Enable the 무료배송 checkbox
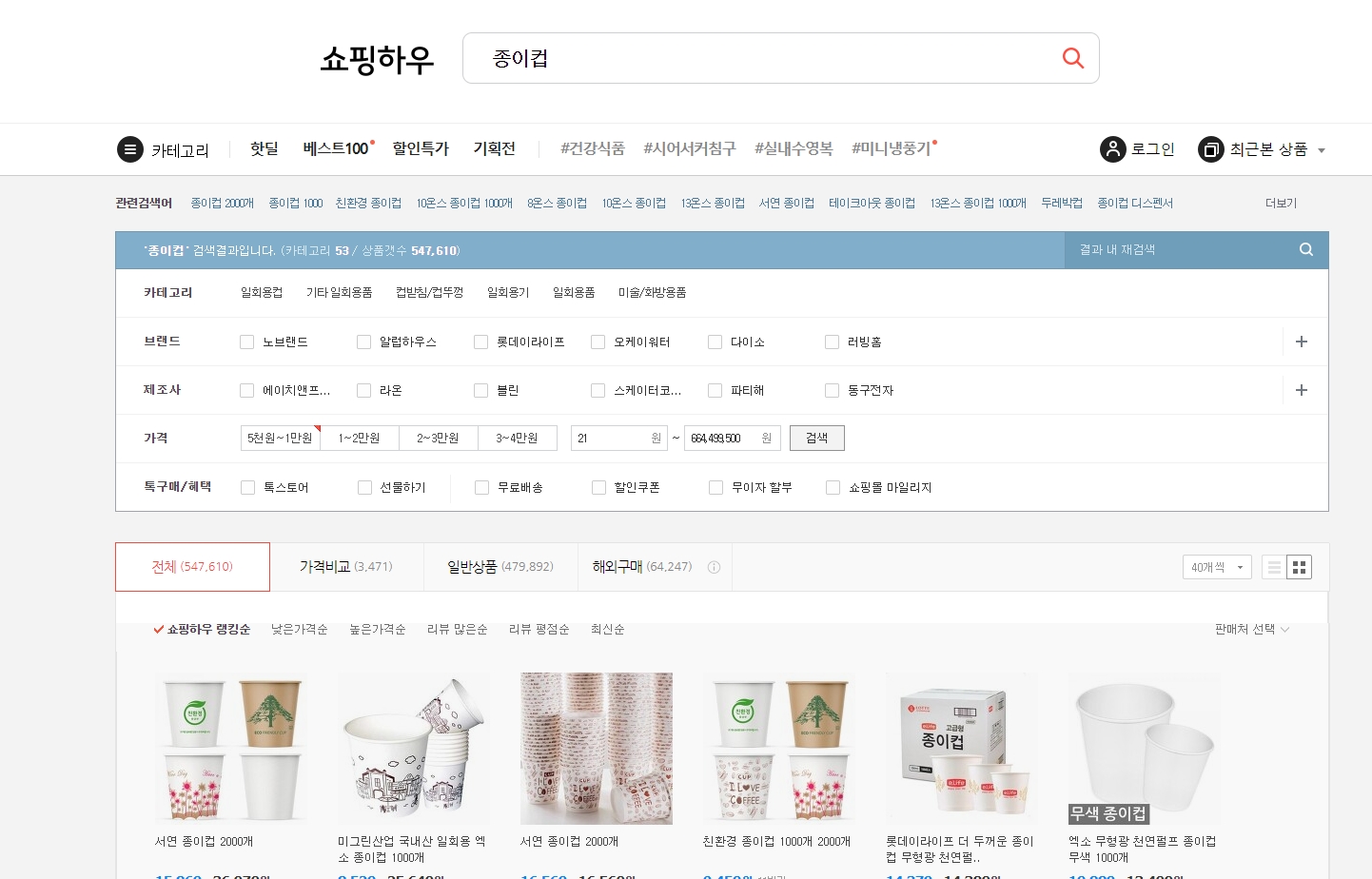Viewport: 1372px width, 879px height. point(481,486)
